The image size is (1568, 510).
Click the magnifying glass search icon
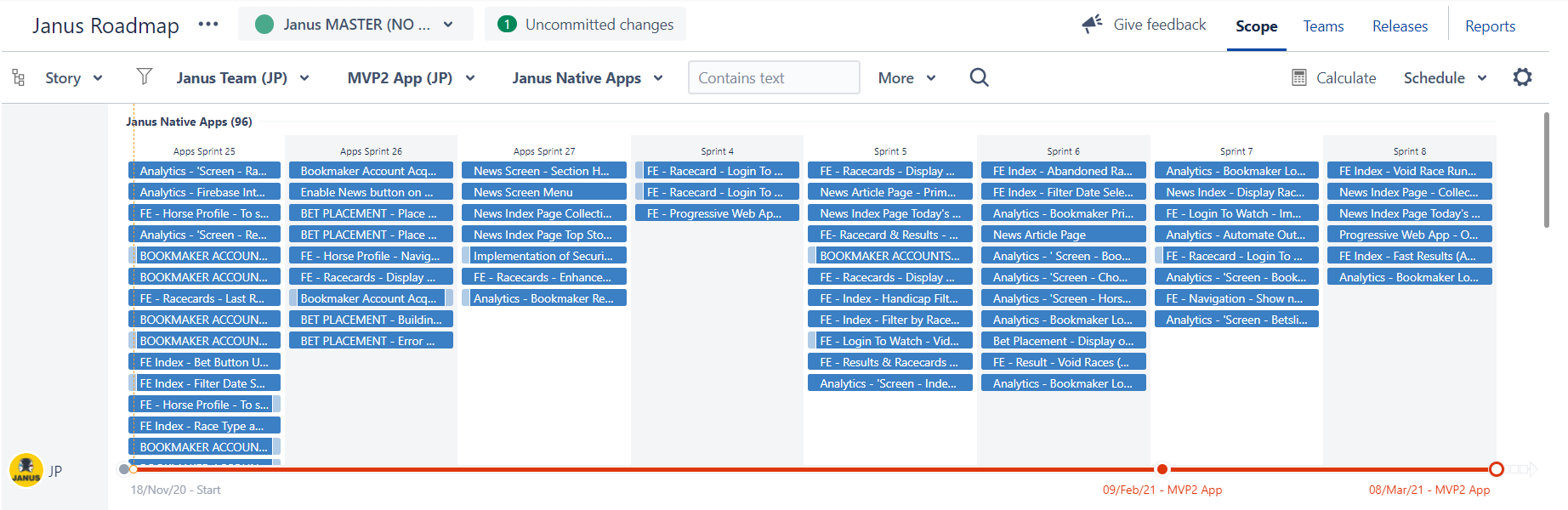pos(980,77)
